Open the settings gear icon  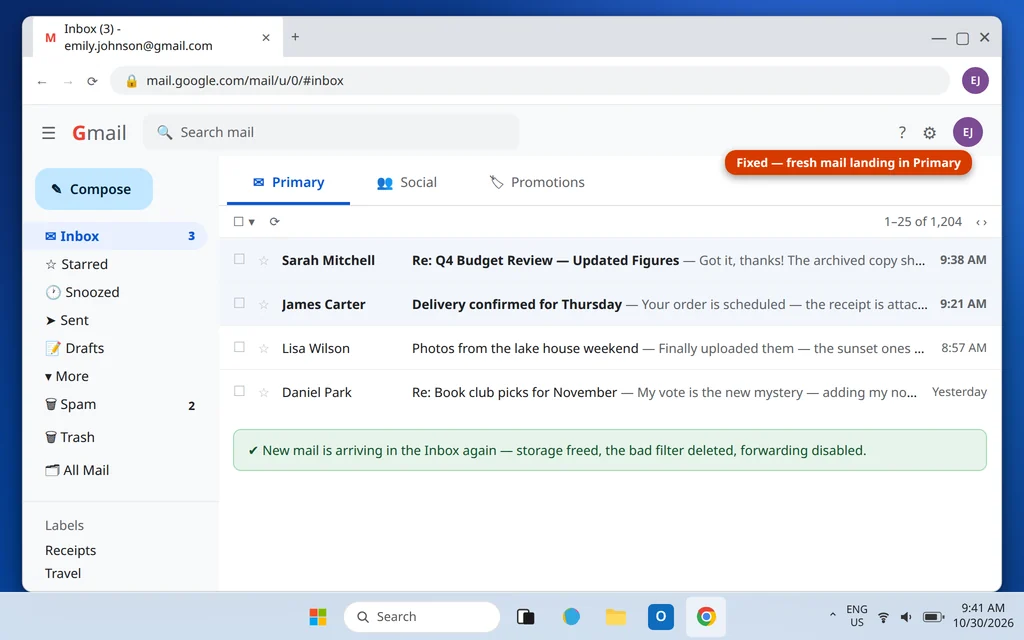(x=929, y=133)
